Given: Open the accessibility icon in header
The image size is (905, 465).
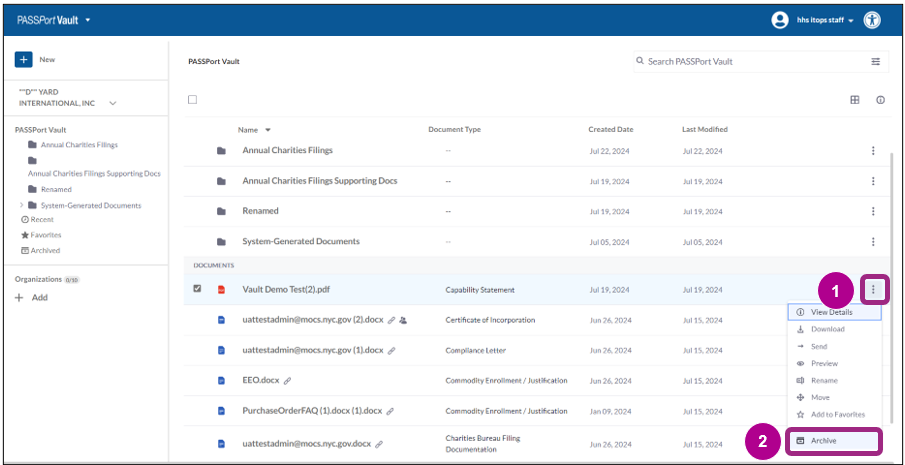Looking at the screenshot, I should coord(872,20).
